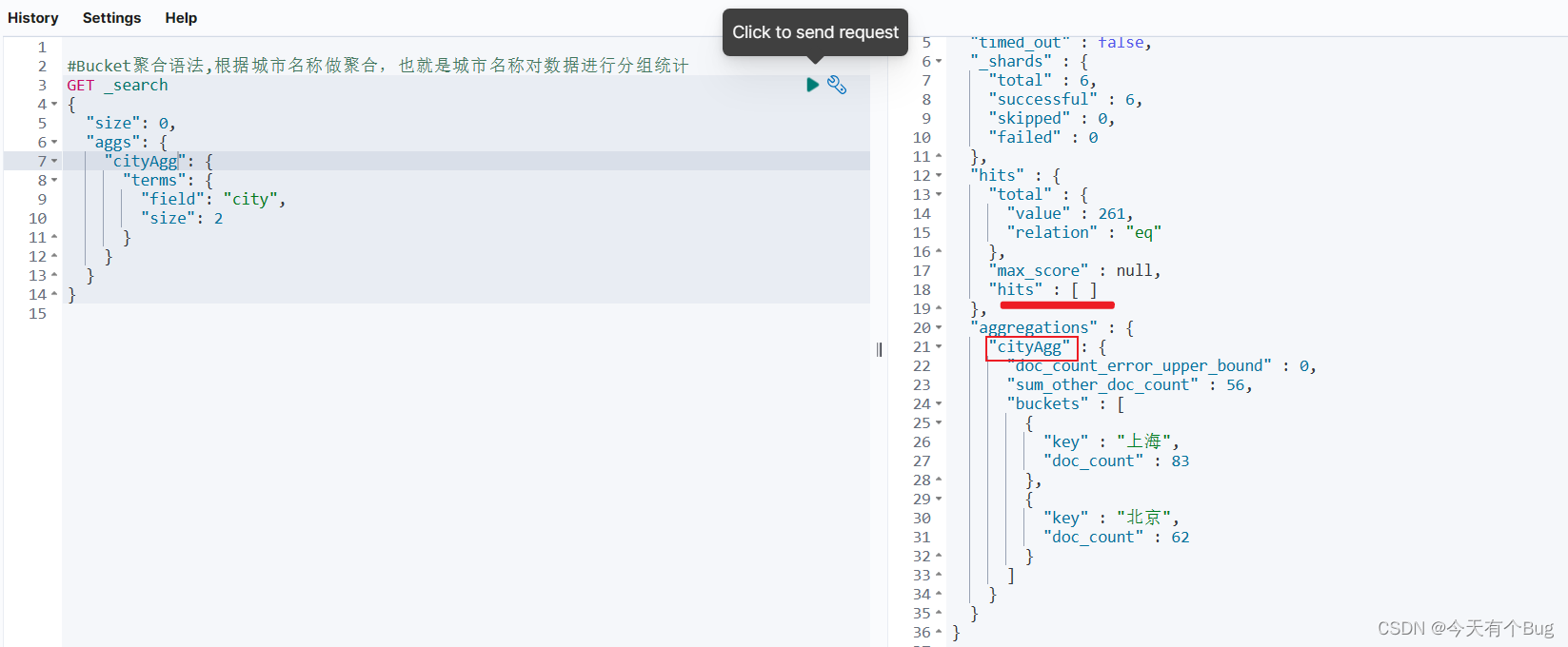The height and width of the screenshot is (647, 1568).
Task: Click "relation" : "eq" in the response
Action: (x=1084, y=232)
